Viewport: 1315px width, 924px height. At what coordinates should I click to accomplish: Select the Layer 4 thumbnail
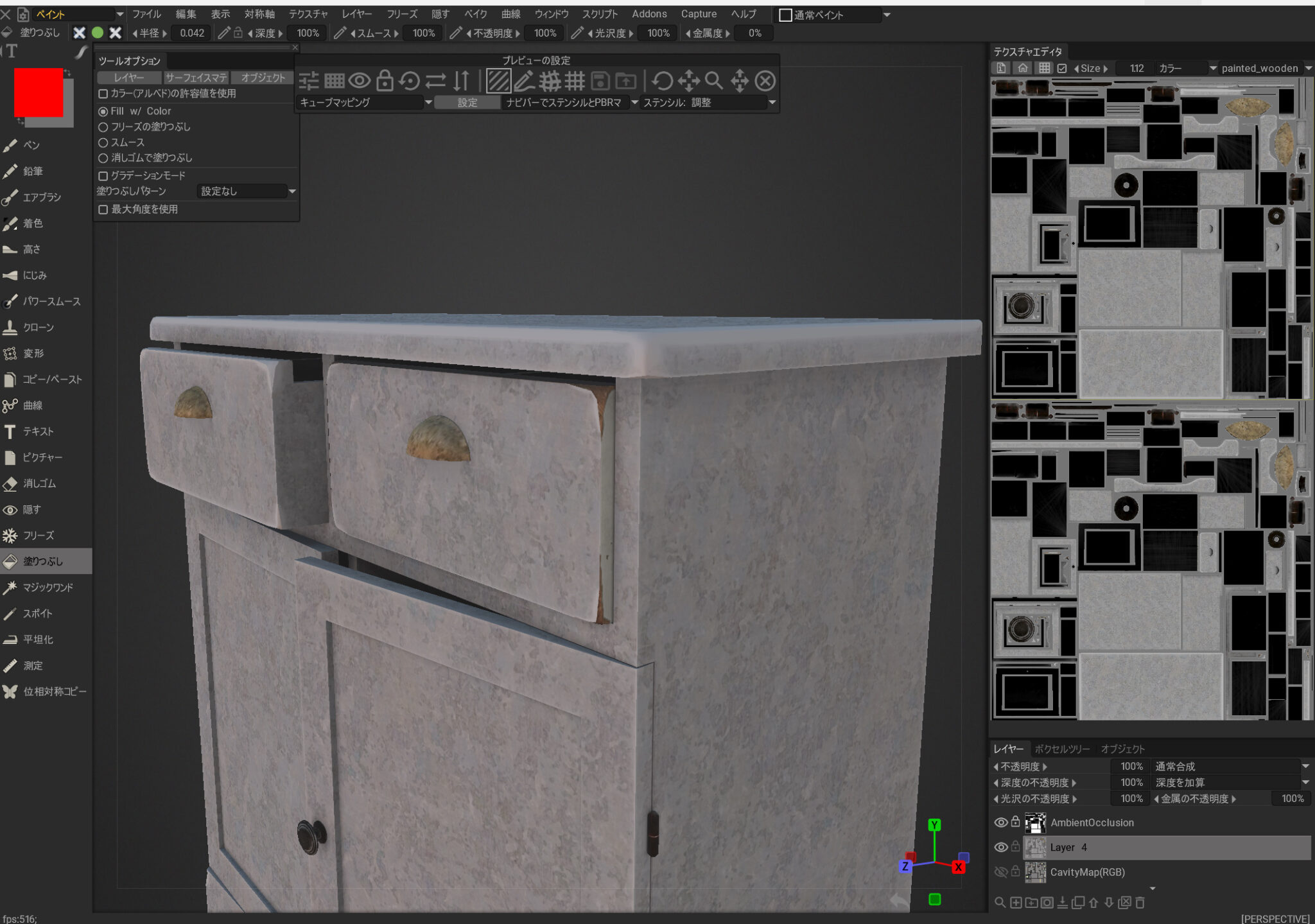coord(1036,847)
